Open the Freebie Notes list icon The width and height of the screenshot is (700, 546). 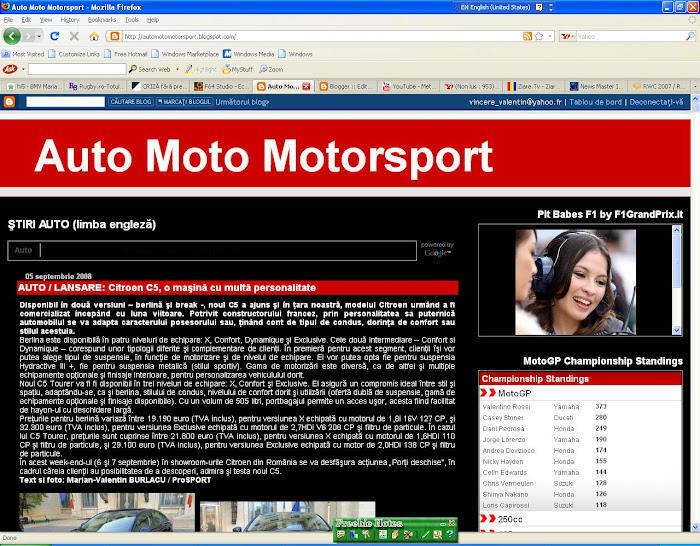click(x=341, y=534)
